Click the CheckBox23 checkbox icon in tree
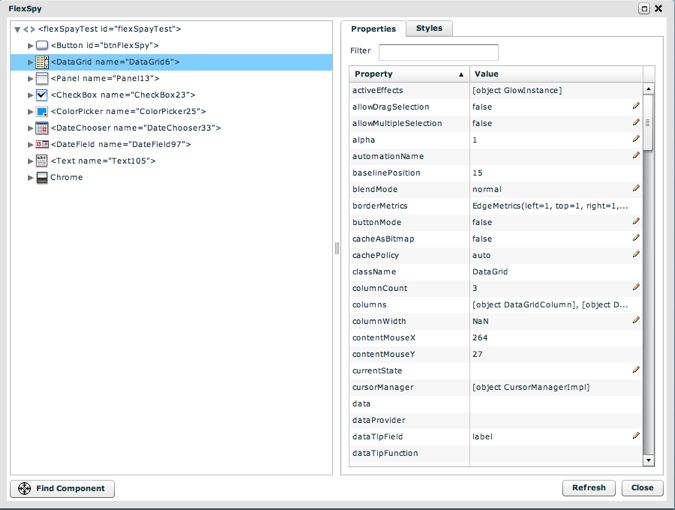This screenshot has height=510, width=675. tap(42, 95)
